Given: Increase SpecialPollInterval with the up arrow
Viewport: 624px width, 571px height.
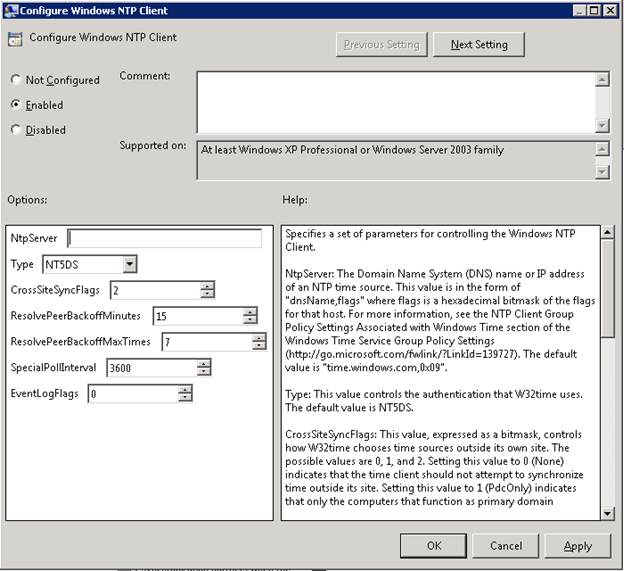Looking at the screenshot, I should (204, 363).
